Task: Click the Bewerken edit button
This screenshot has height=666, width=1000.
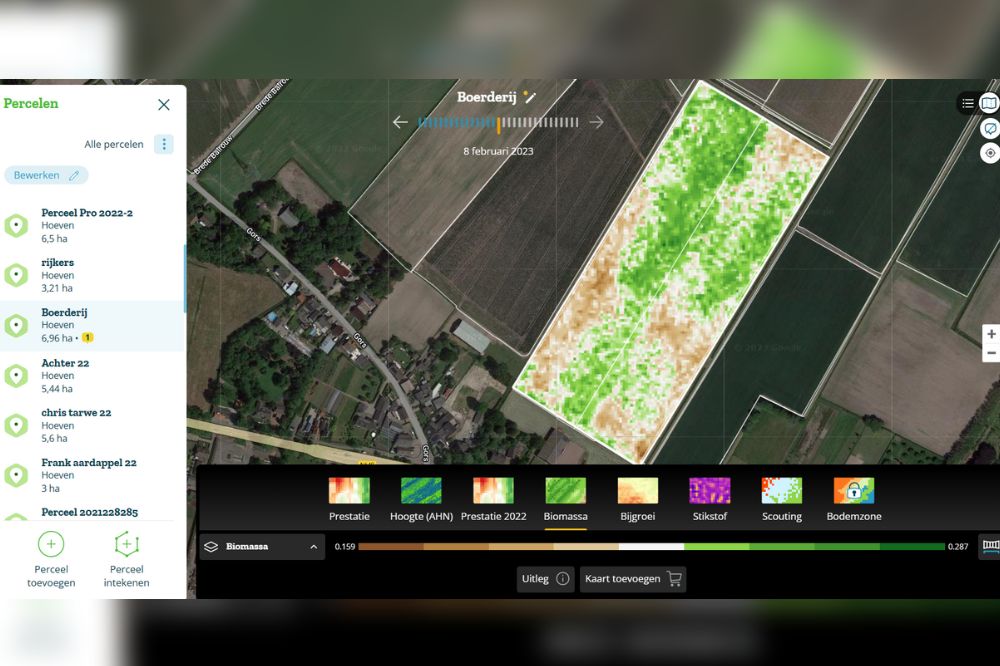Action: (46, 175)
